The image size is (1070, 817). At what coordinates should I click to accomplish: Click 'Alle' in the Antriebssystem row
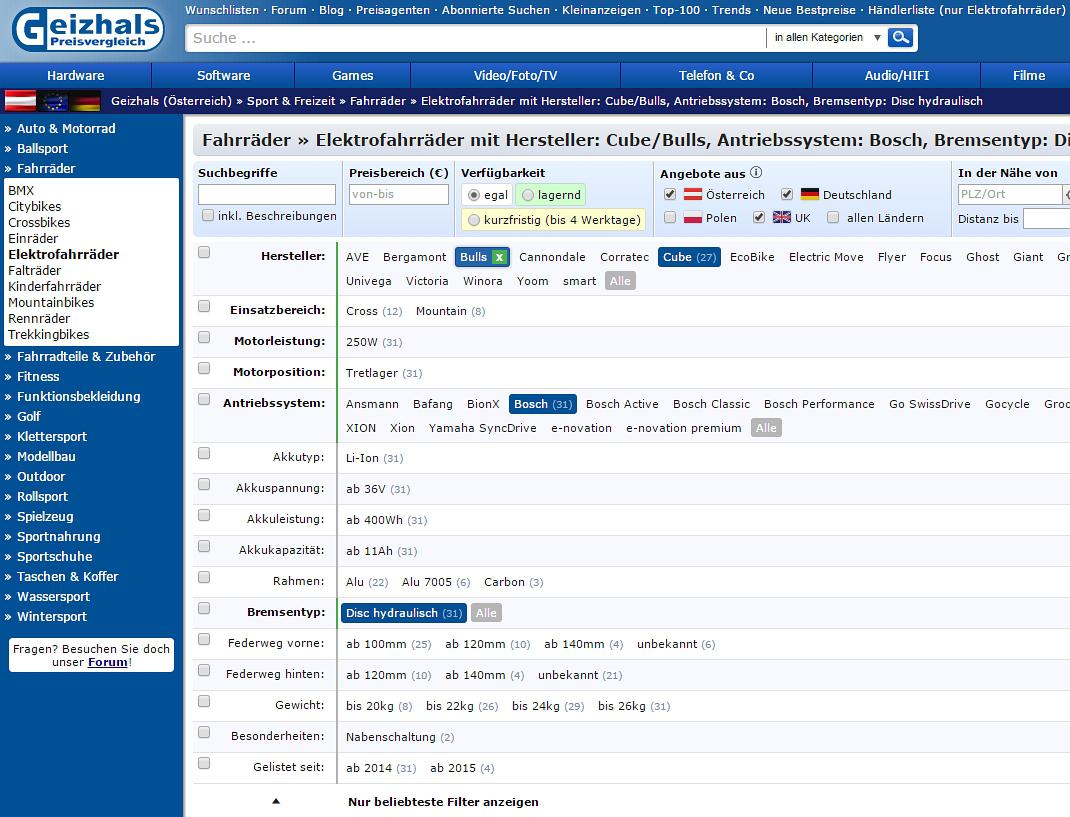point(766,428)
